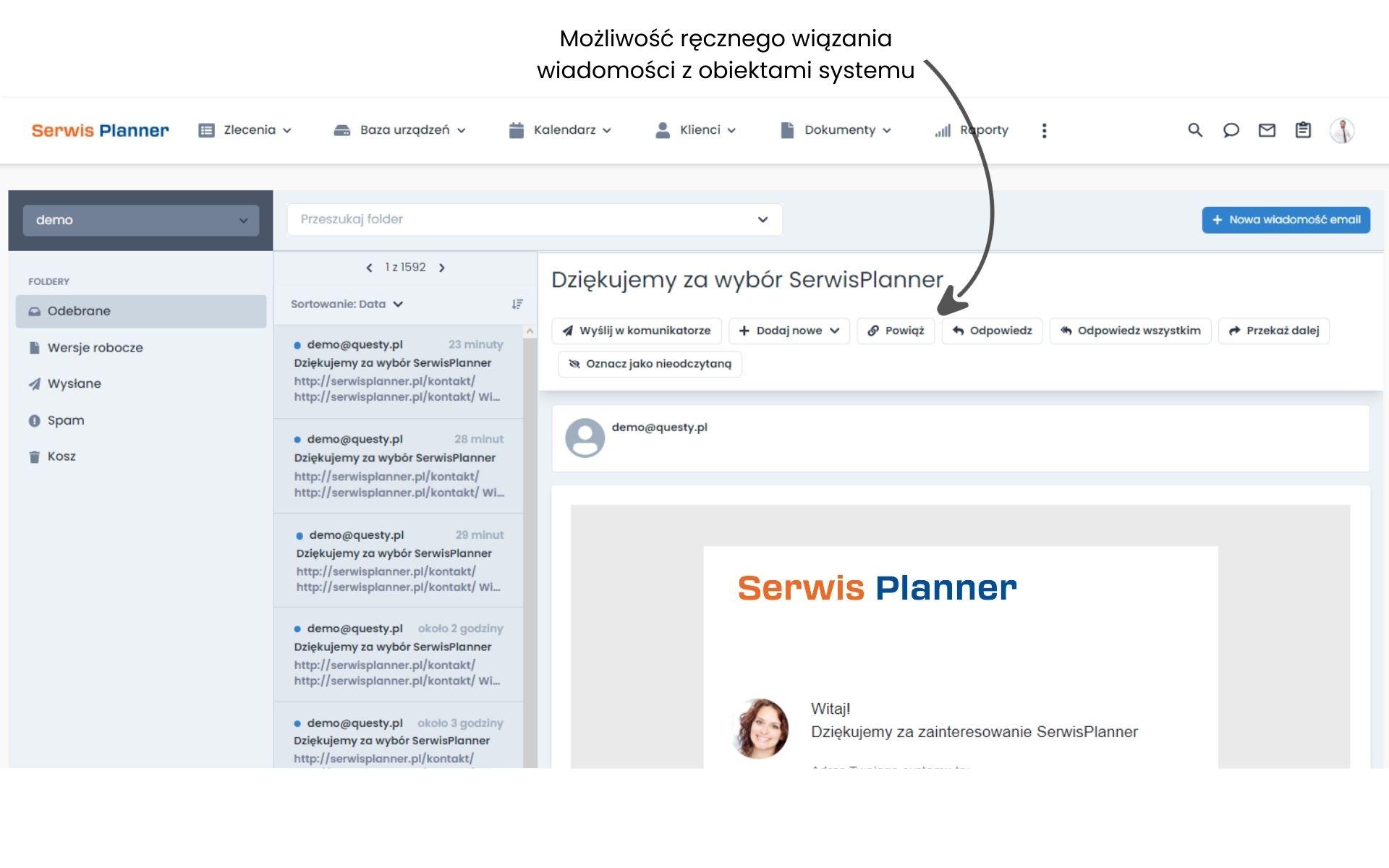
Task: Click the Odpowiedz reply button
Action: pos(992,331)
